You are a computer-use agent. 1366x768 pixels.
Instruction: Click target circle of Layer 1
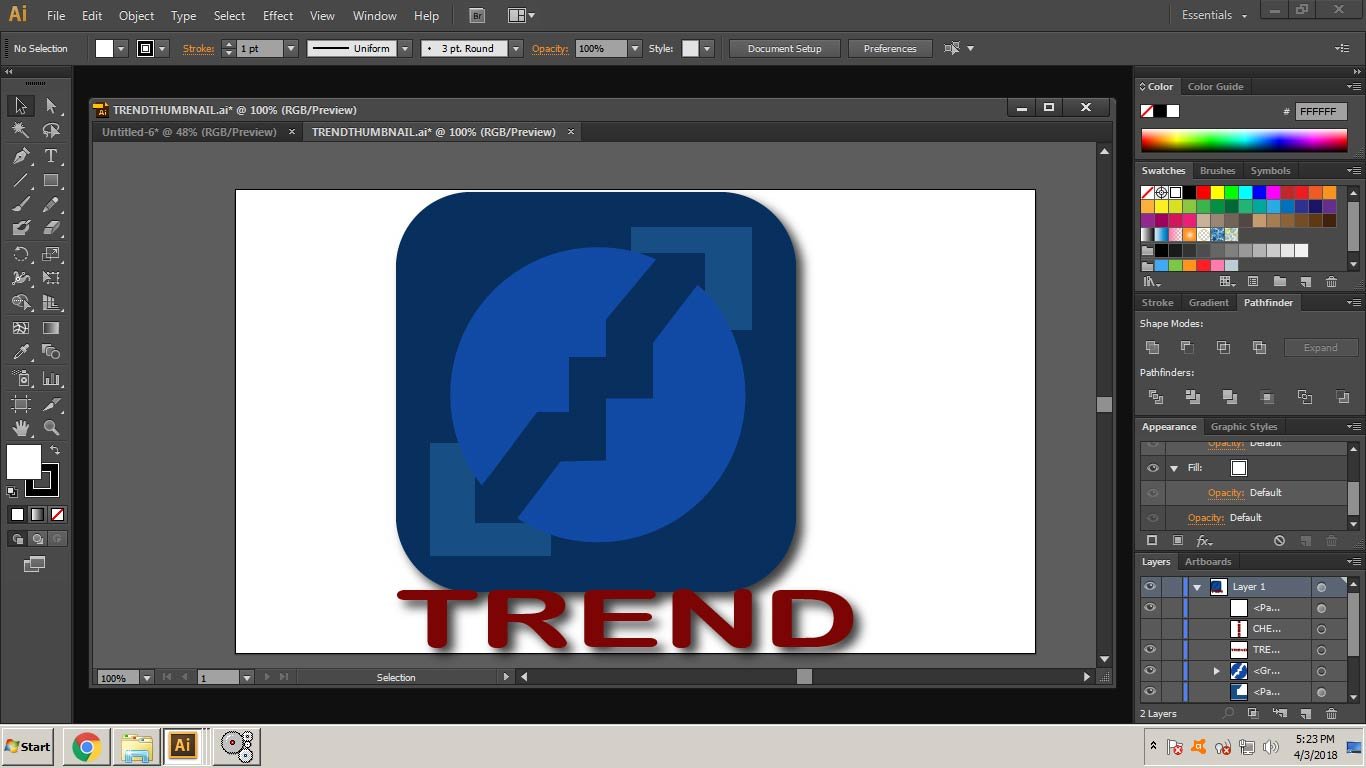pyautogui.click(x=1321, y=587)
